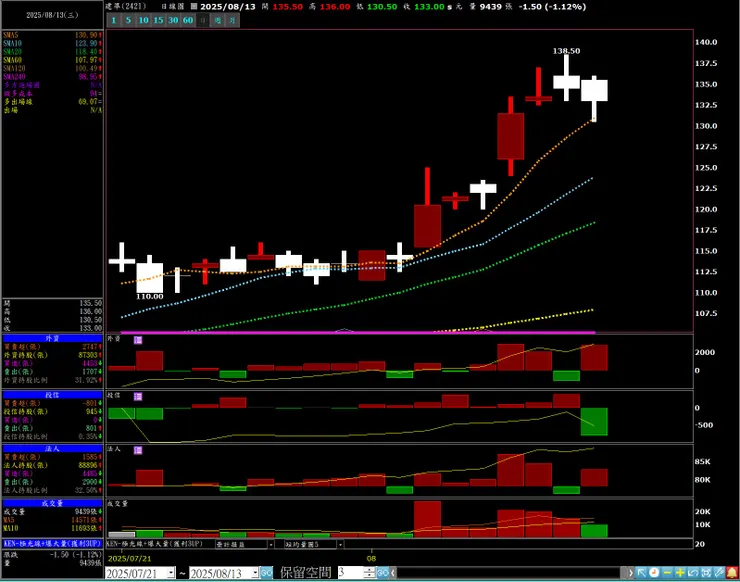Select the 1-minute timeframe button
The height and width of the screenshot is (582, 740).
[114, 20]
